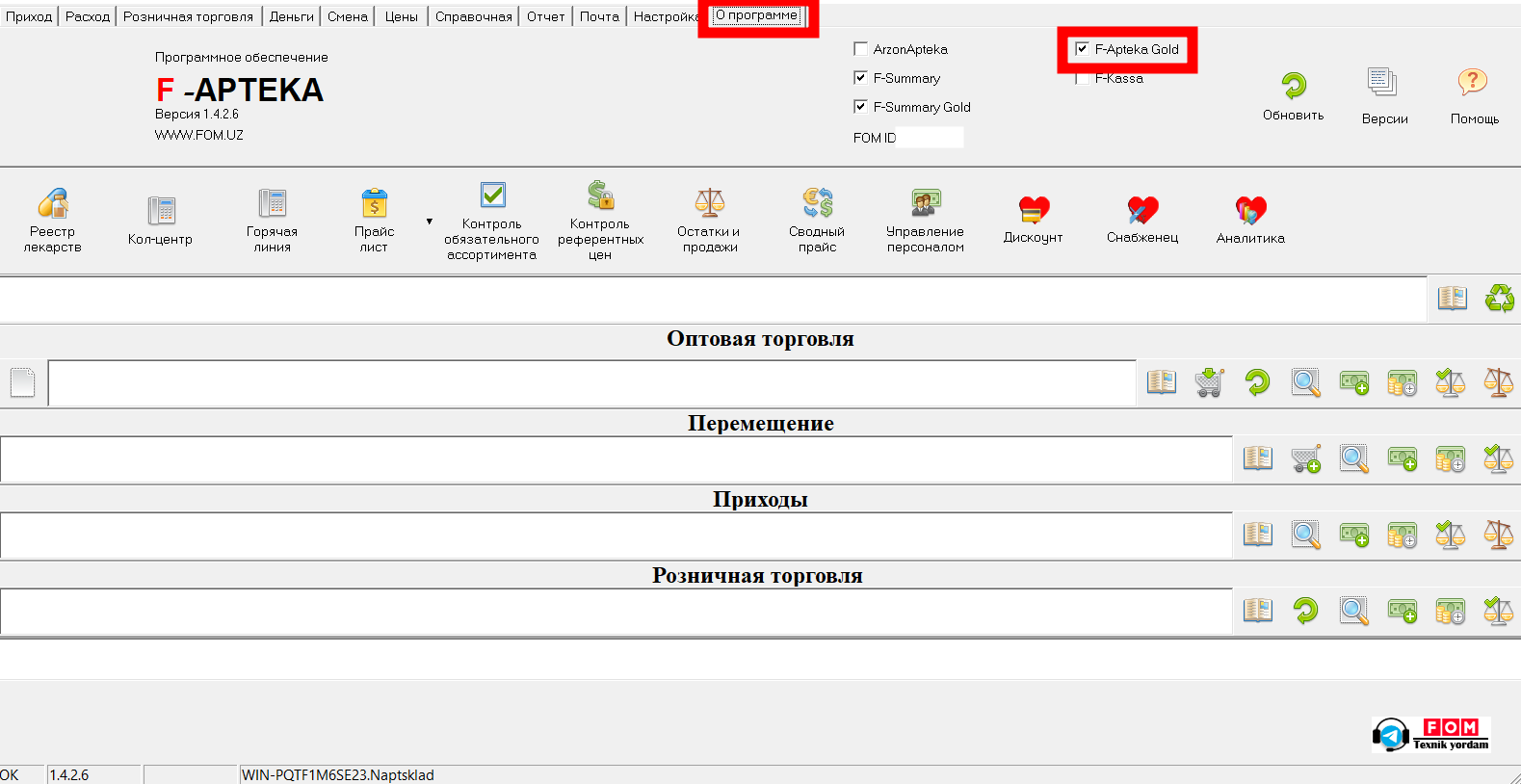Open Контроль референтных цен
Screen dimensions: 1521x784
coord(600,222)
